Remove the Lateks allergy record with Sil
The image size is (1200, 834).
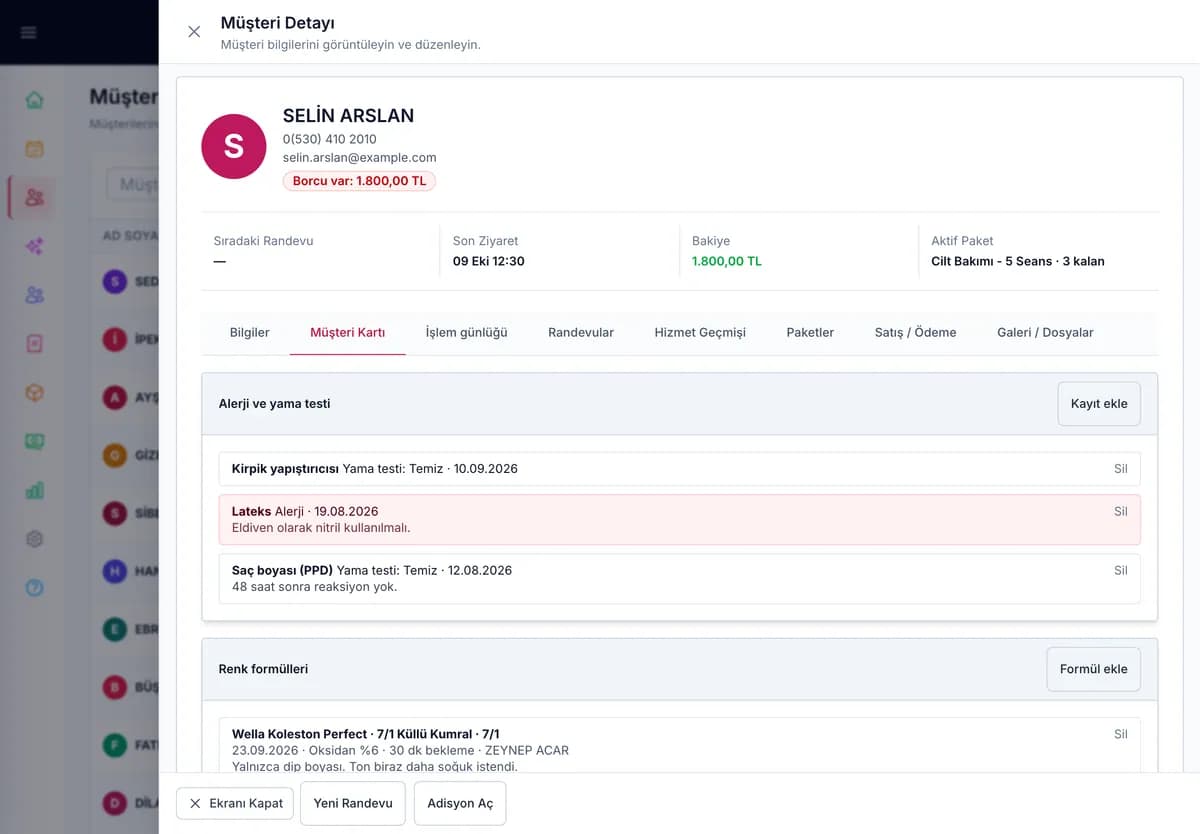click(x=1121, y=511)
